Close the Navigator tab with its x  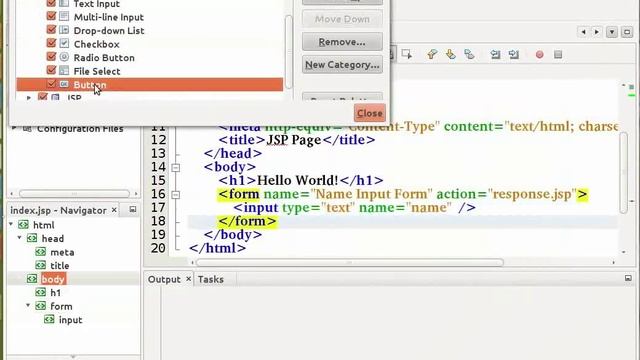(x=114, y=210)
